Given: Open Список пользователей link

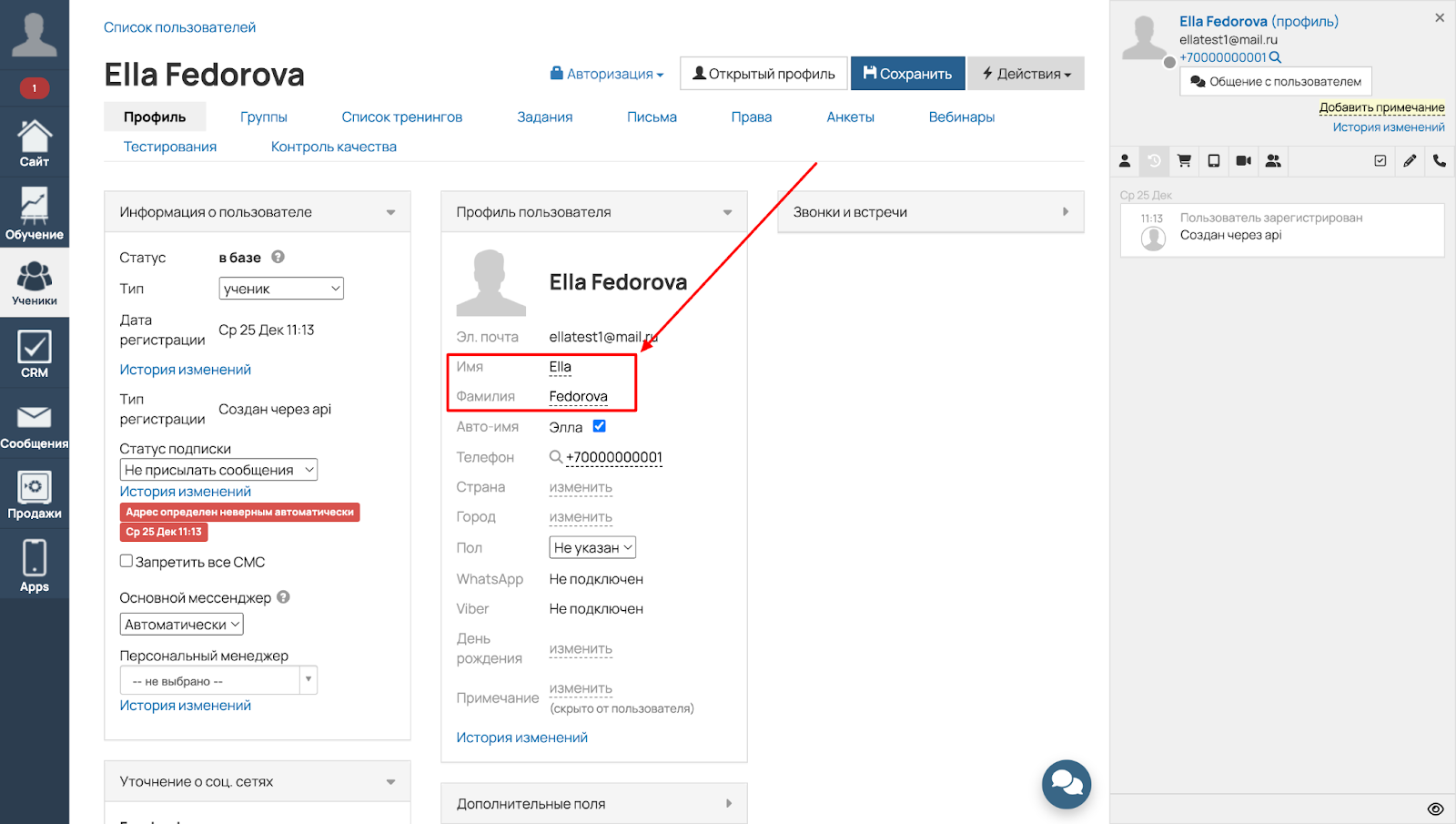Looking at the screenshot, I should (x=179, y=27).
